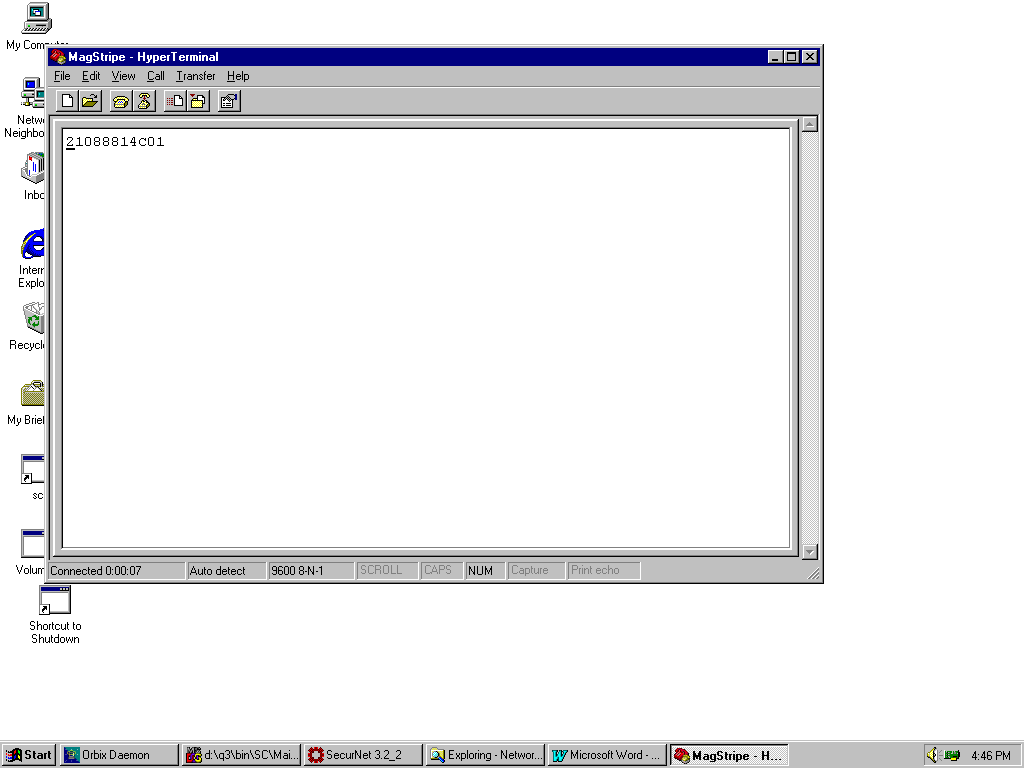This screenshot has height=768, width=1024.
Task: Open the Call menu
Action: [x=155, y=76]
